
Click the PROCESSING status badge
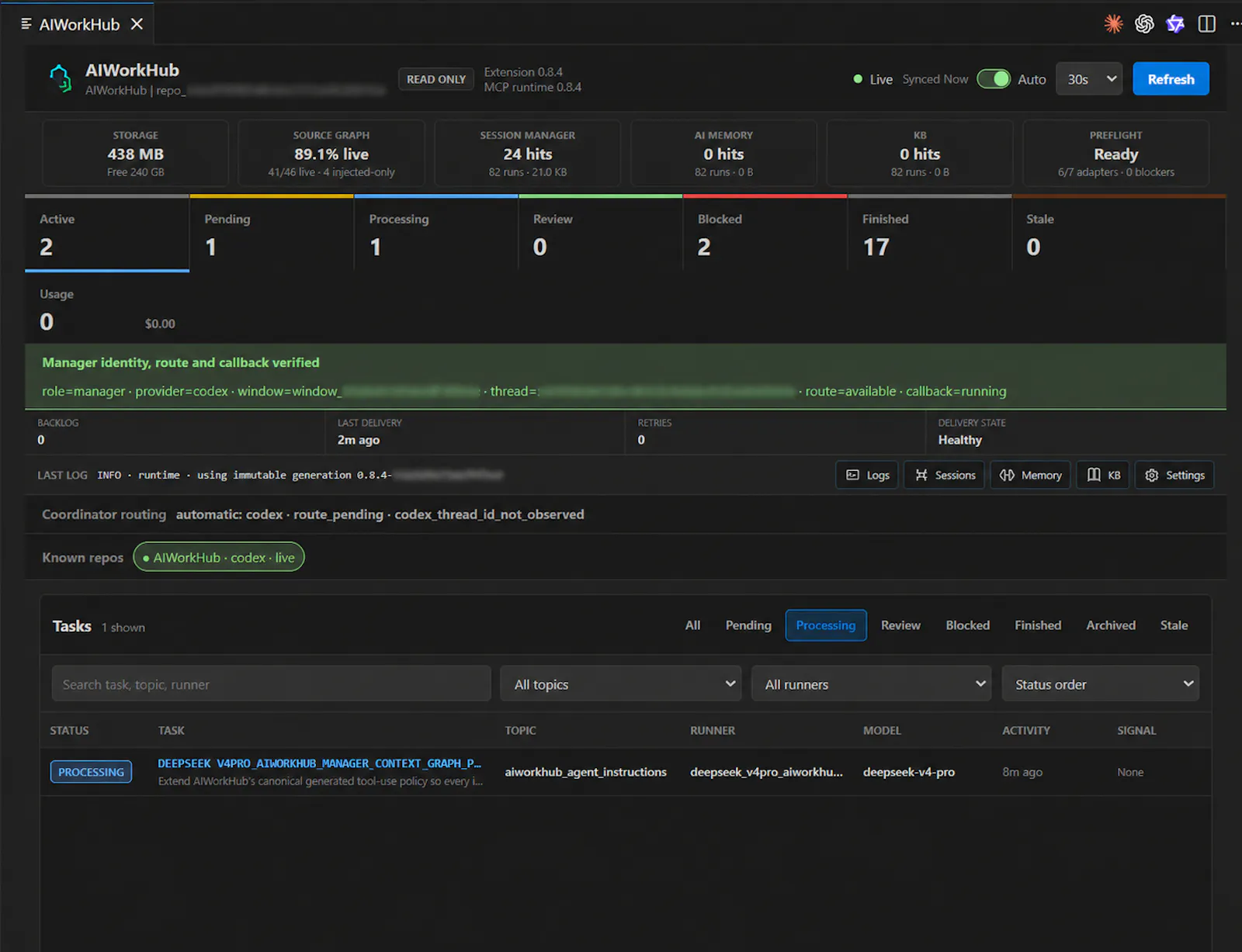(x=91, y=772)
